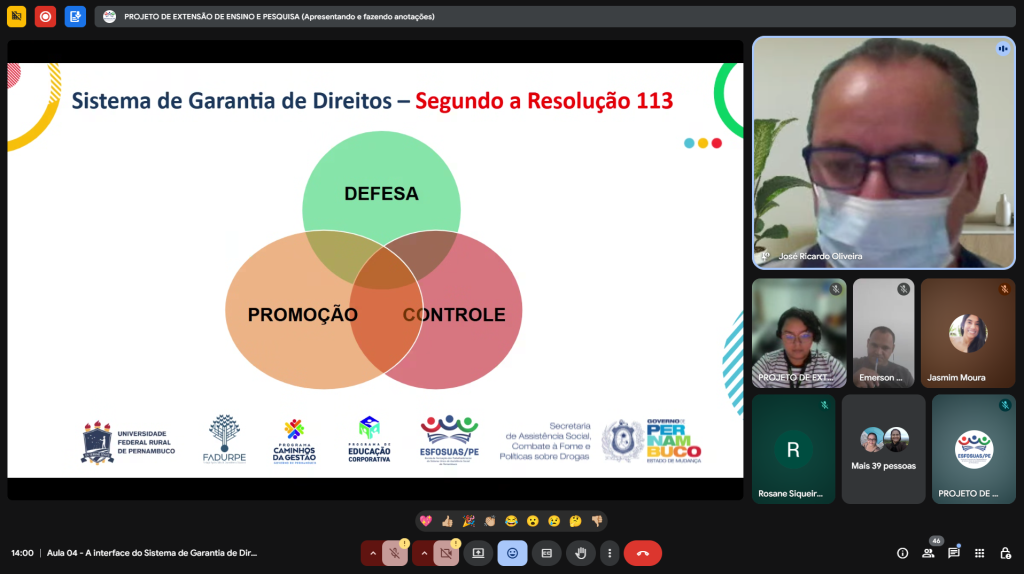The width and height of the screenshot is (1024, 574).
Task: Click the blue notes document icon
Action: pos(75,16)
